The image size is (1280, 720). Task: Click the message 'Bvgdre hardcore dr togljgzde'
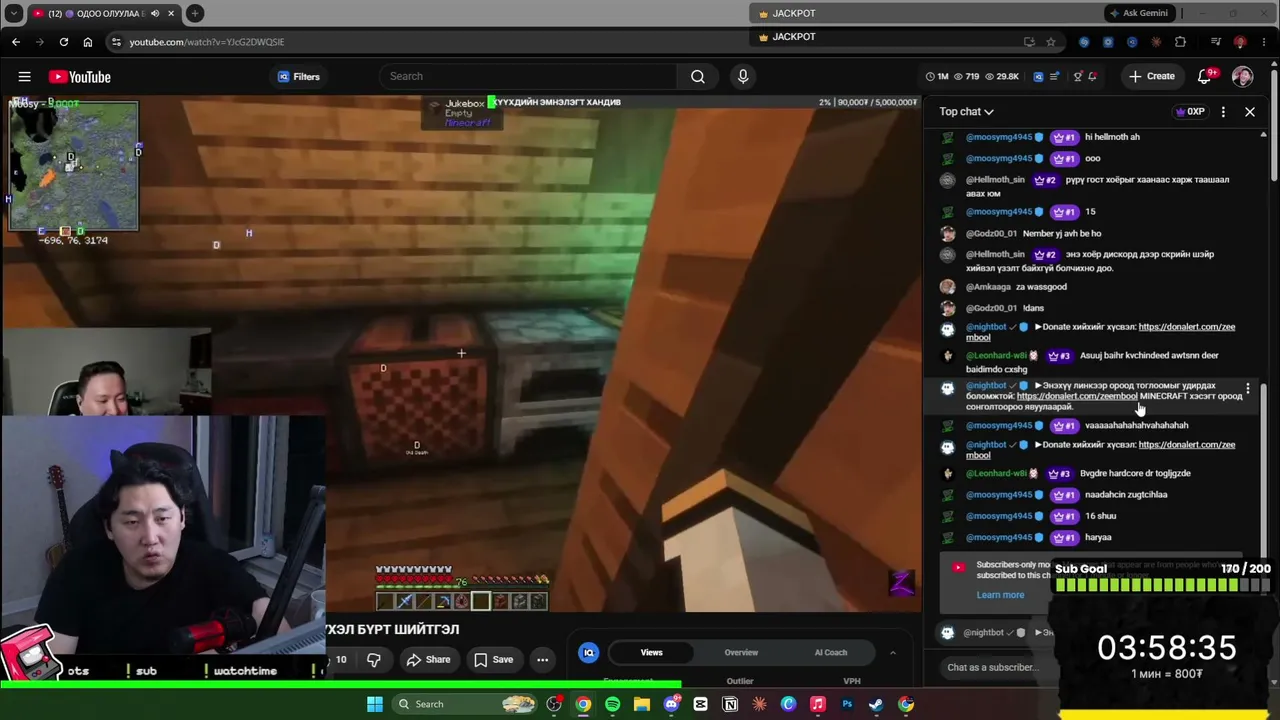(x=1135, y=474)
